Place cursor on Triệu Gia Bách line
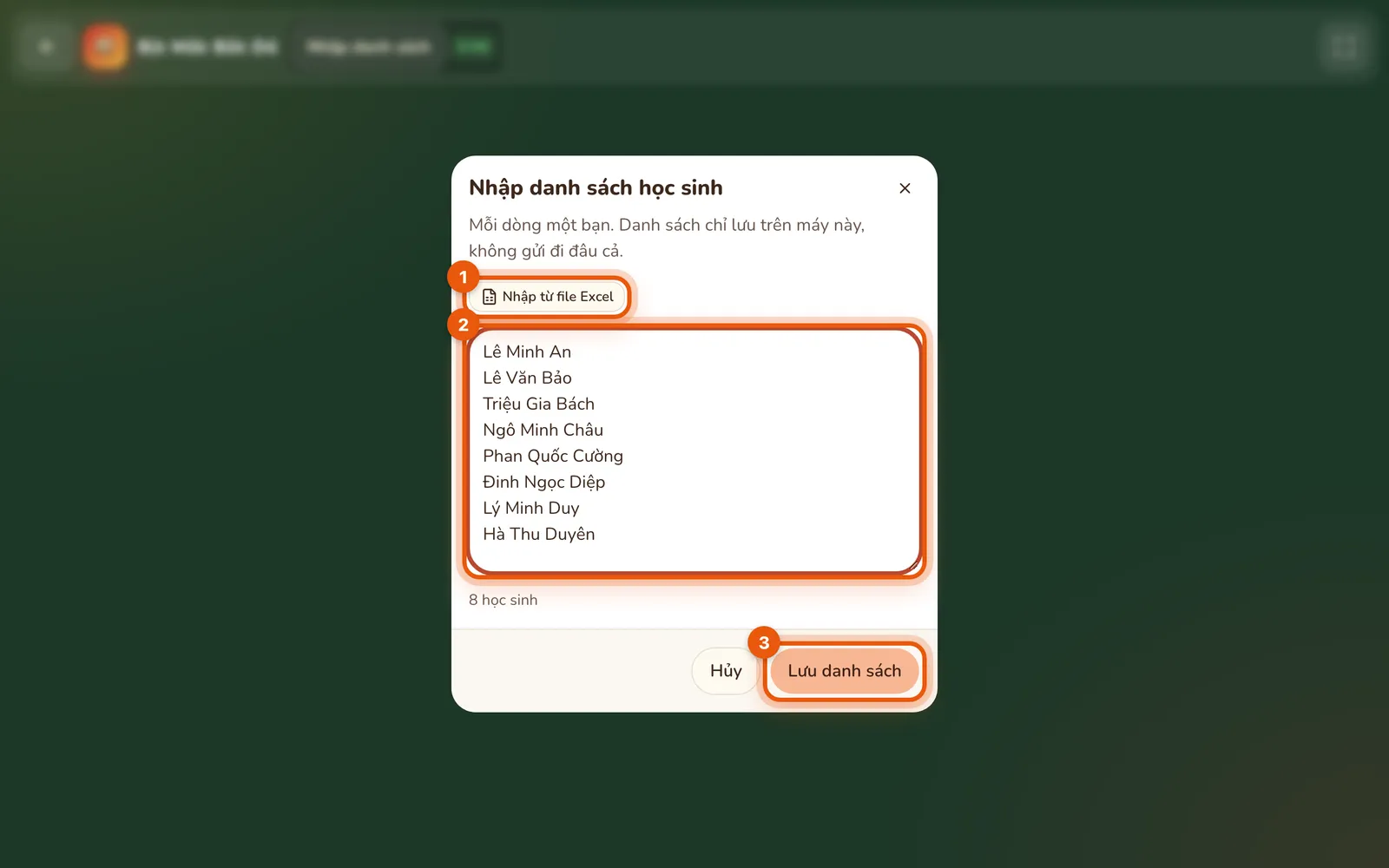 (538, 404)
